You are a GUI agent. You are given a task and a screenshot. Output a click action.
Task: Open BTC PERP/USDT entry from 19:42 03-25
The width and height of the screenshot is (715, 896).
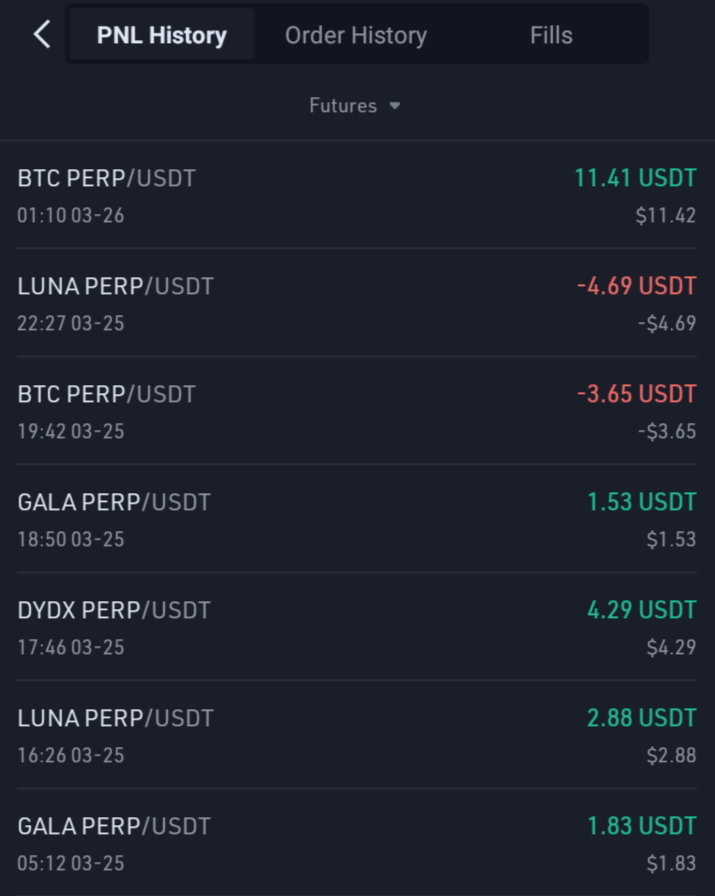357,411
